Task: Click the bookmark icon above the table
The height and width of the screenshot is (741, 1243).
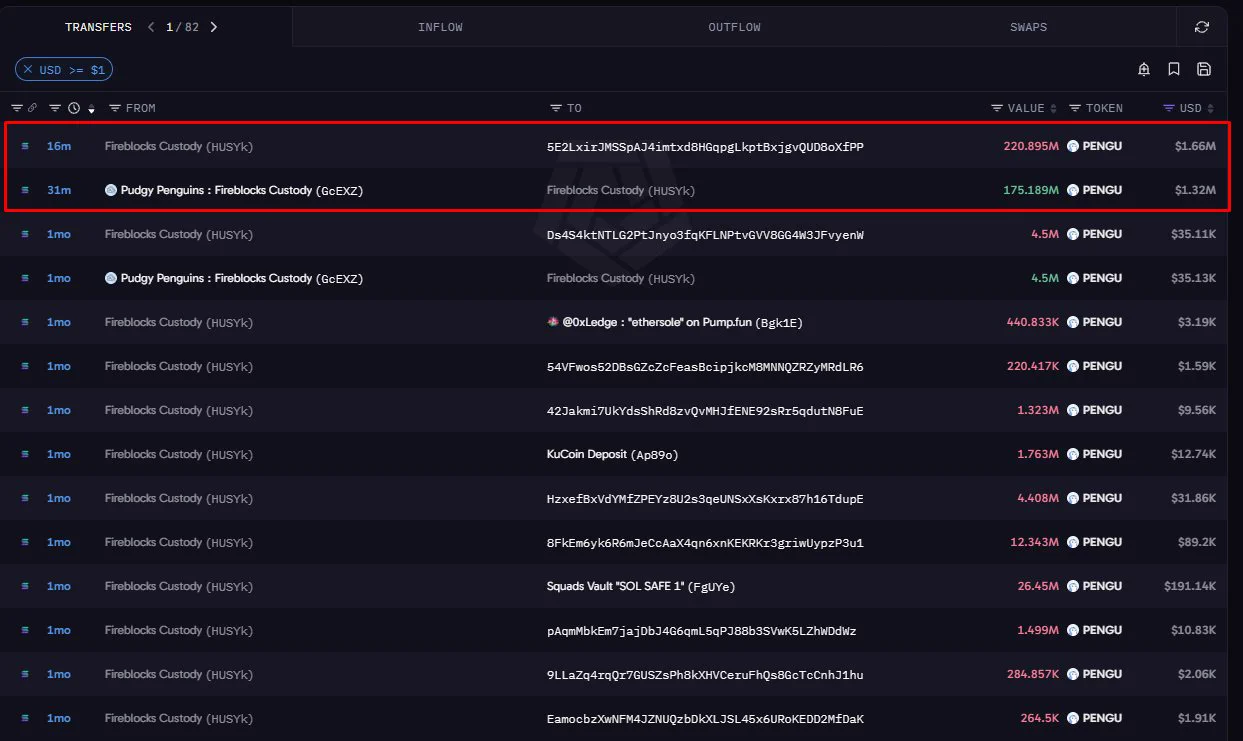Action: click(x=1174, y=69)
